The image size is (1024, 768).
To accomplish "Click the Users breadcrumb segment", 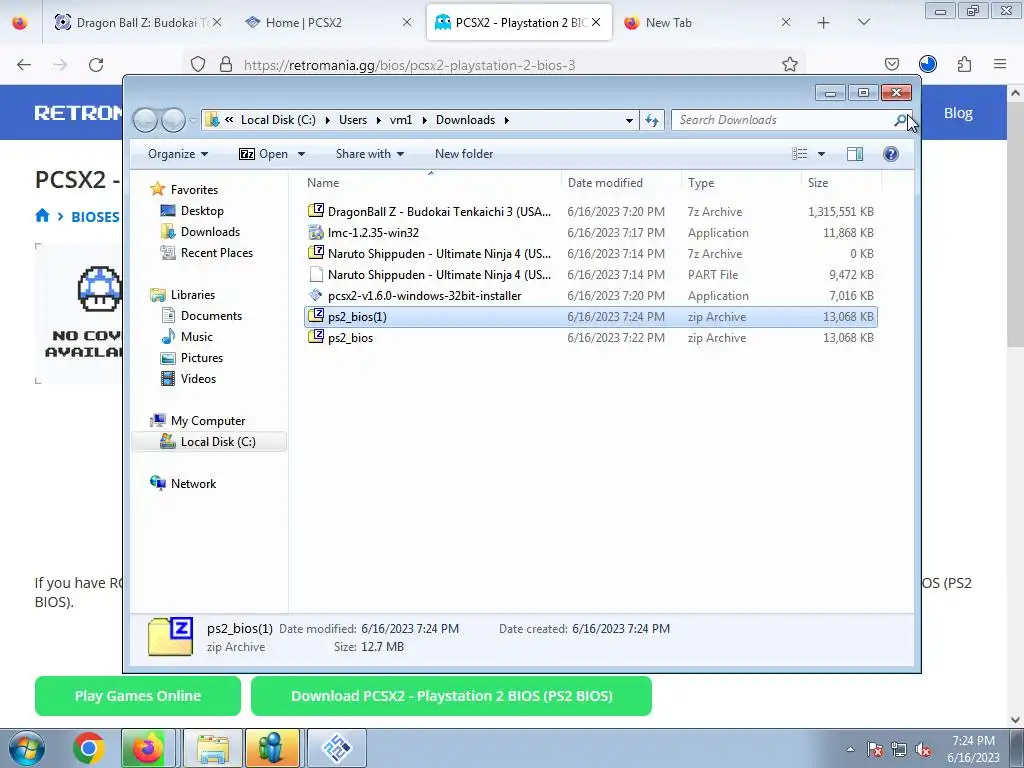I will (353, 120).
